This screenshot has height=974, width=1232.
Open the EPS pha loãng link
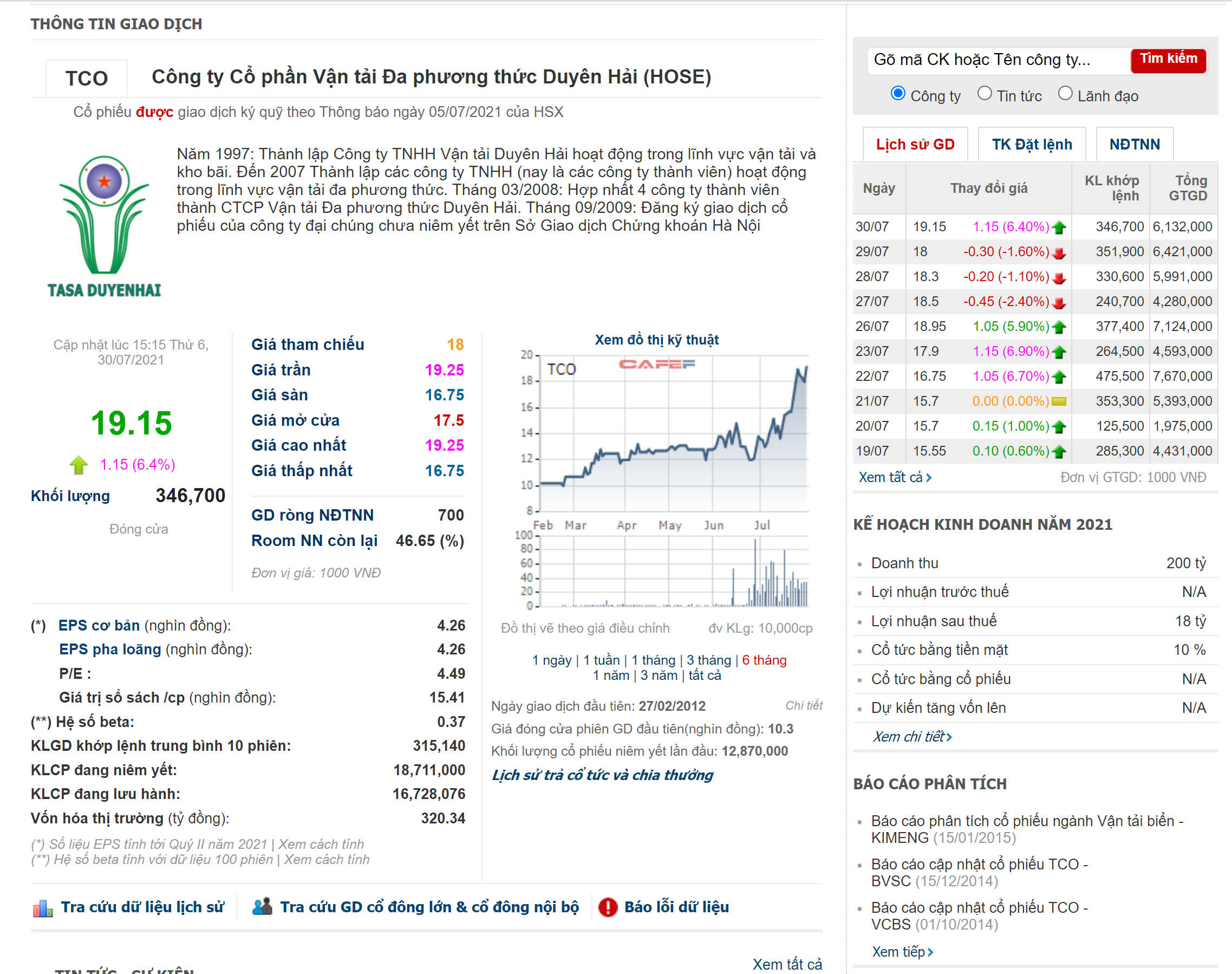110,650
